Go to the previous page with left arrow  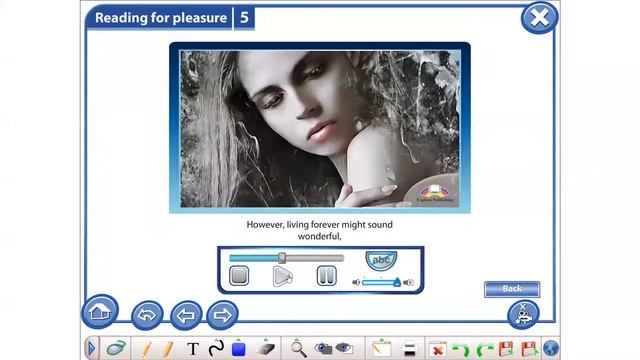(x=186, y=315)
